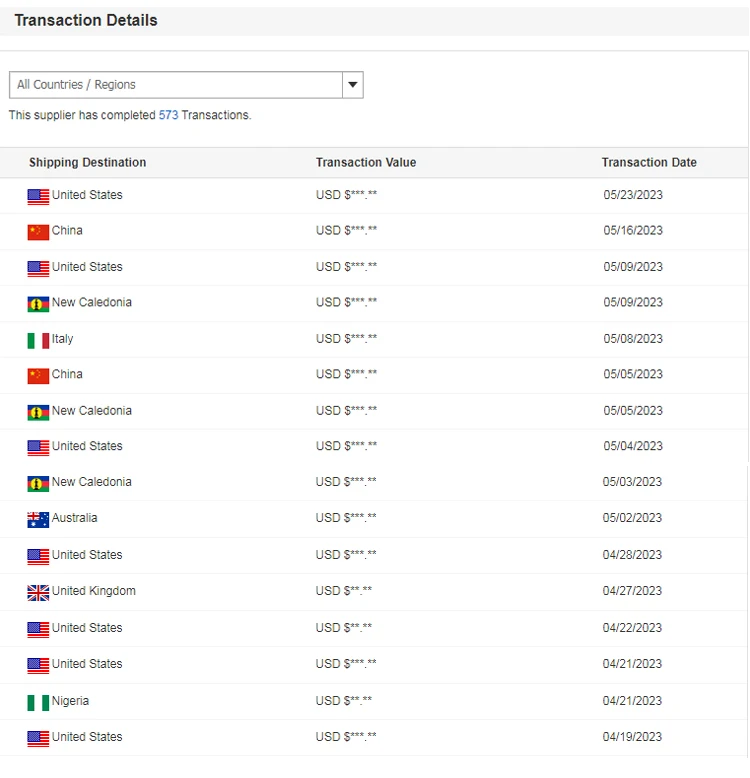Click the country dropdown arrow button
This screenshot has height=778, width=750.
tap(352, 85)
